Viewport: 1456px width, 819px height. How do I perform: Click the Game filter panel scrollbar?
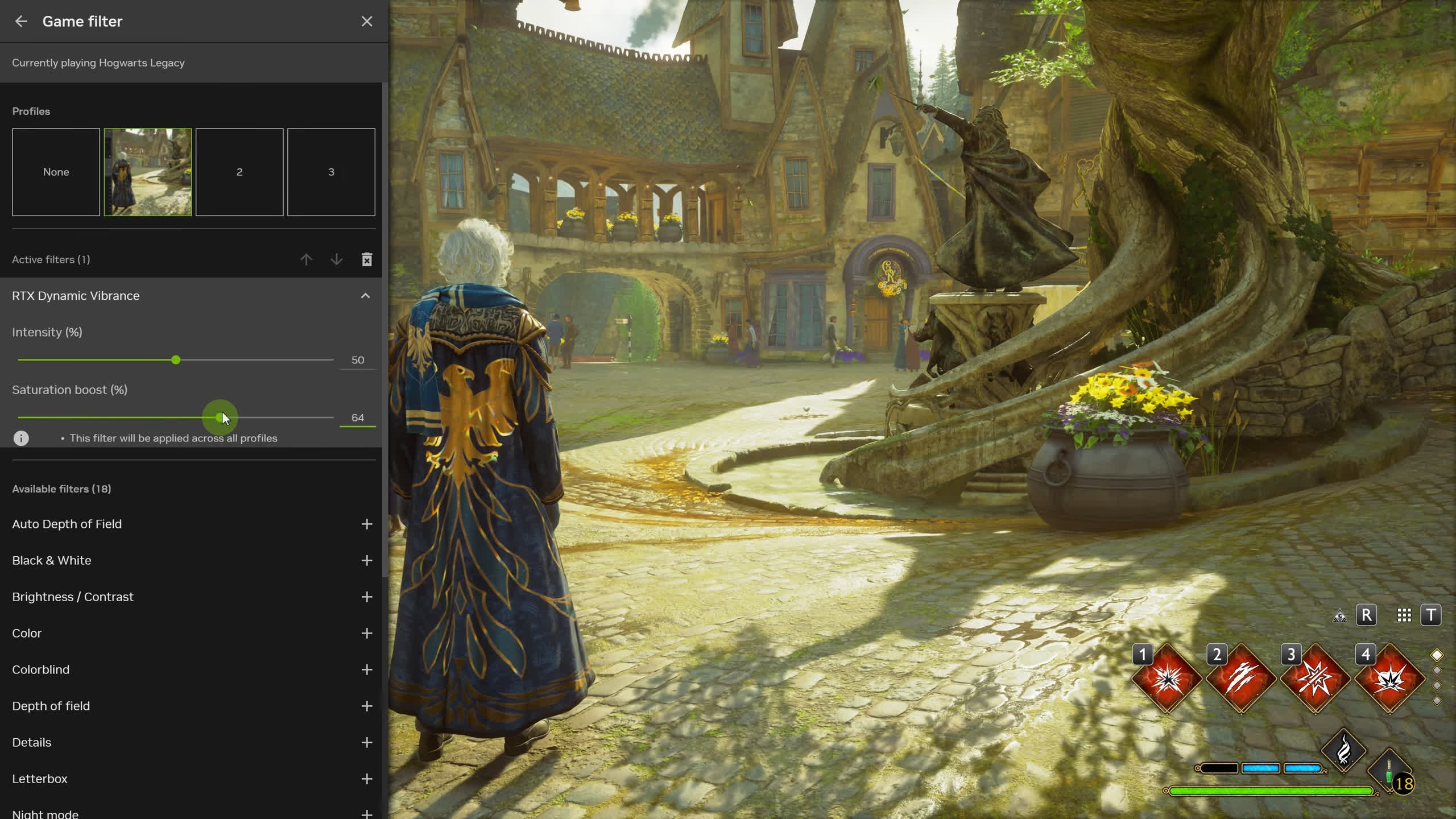pos(385,330)
